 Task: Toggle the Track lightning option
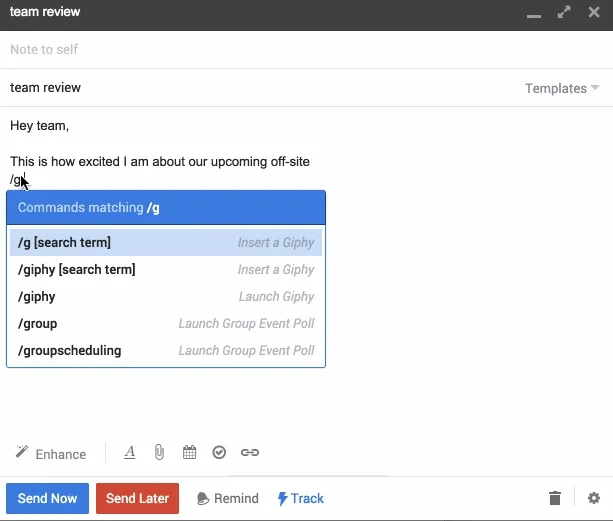(300, 498)
